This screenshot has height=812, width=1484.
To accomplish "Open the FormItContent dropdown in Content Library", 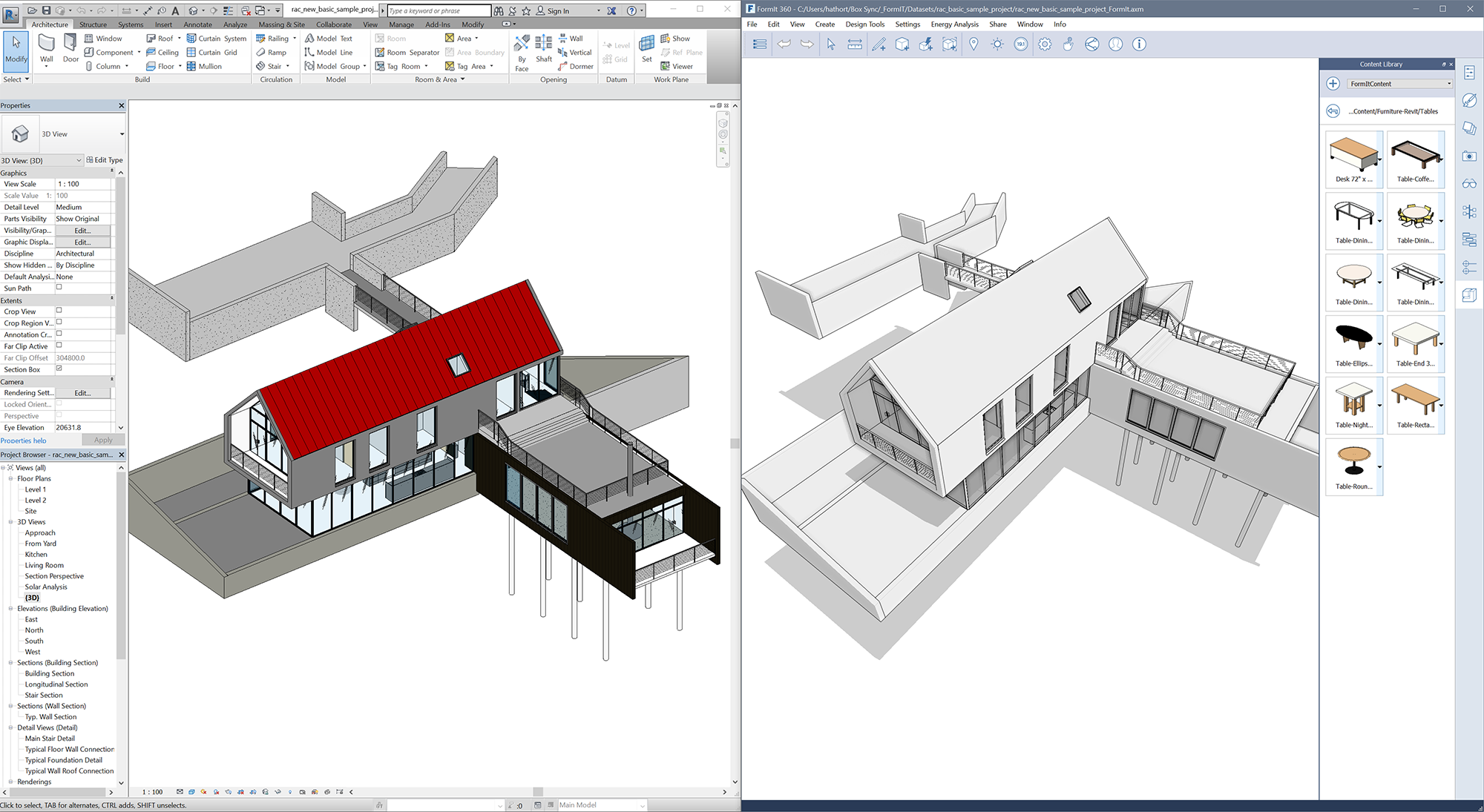I will click(1448, 83).
